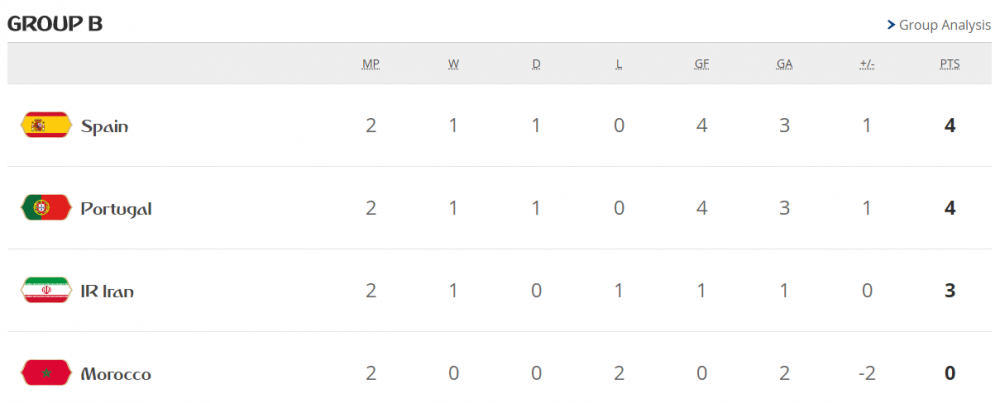This screenshot has height=403, width=1000.
Task: Click the arrow beside Group Analysis
Action: coord(890,25)
